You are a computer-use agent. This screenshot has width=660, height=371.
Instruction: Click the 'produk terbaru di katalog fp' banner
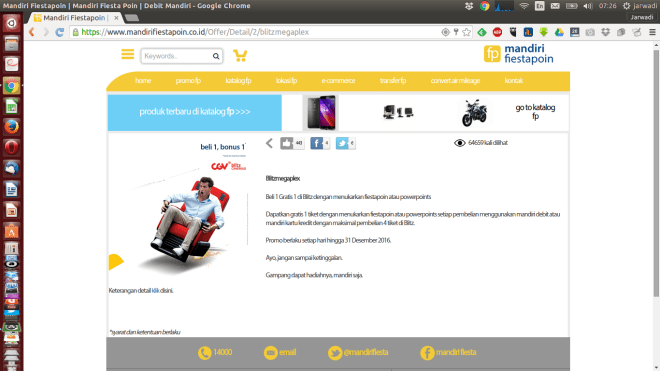coord(195,112)
